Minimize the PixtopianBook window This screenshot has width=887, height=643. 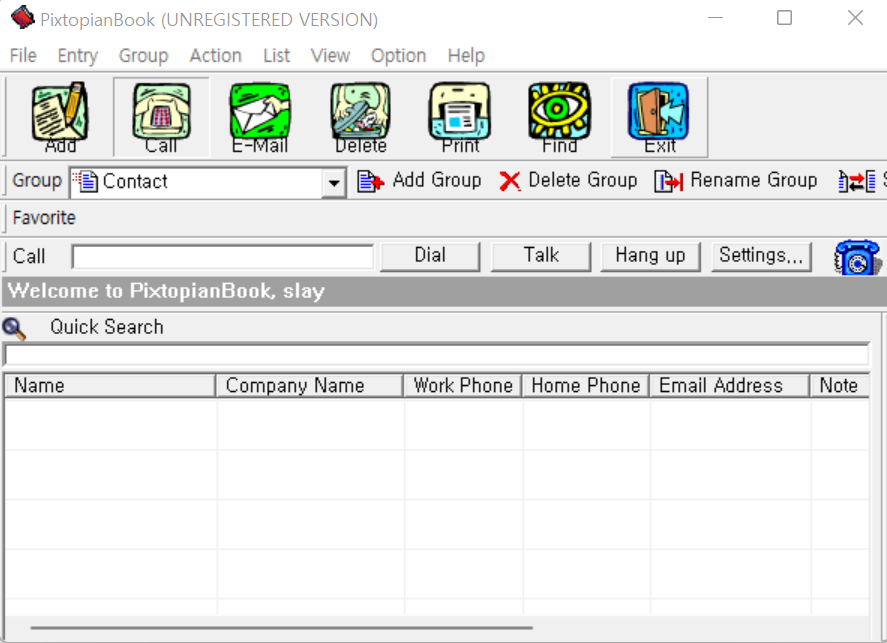(715, 18)
